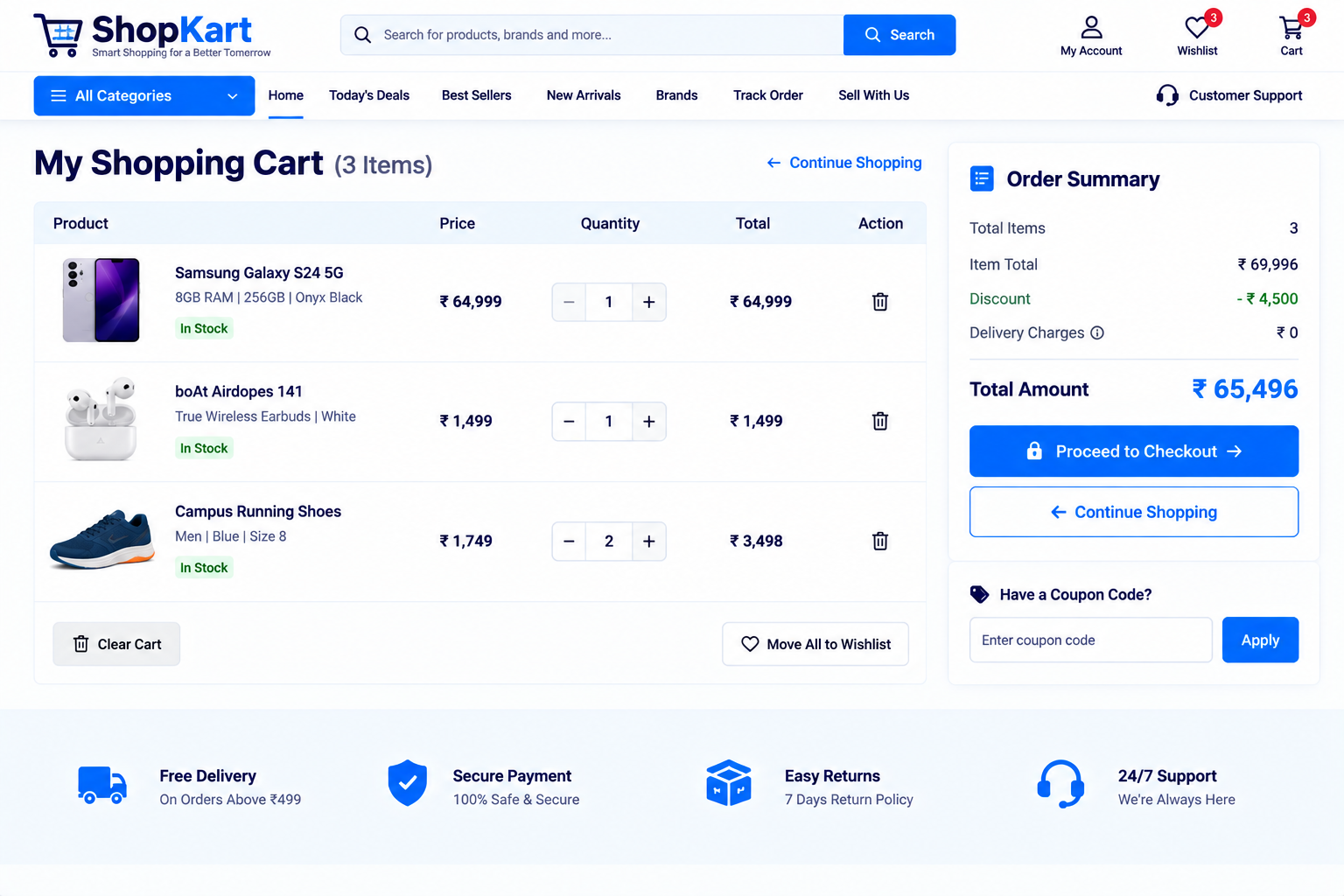This screenshot has height=896, width=1344.
Task: Open the Brands menu item
Action: tap(677, 95)
